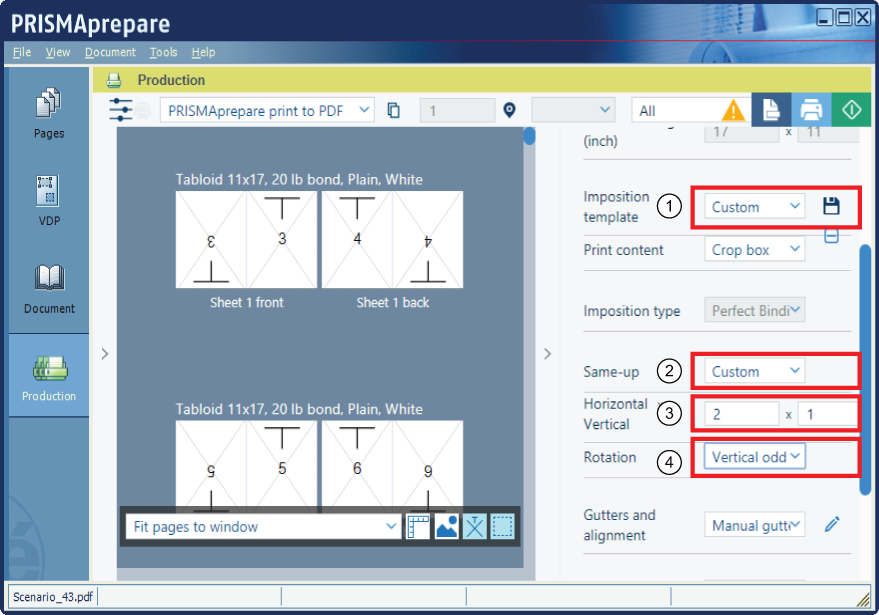
Task: Close the PRISMAprepare window
Action: [862, 18]
